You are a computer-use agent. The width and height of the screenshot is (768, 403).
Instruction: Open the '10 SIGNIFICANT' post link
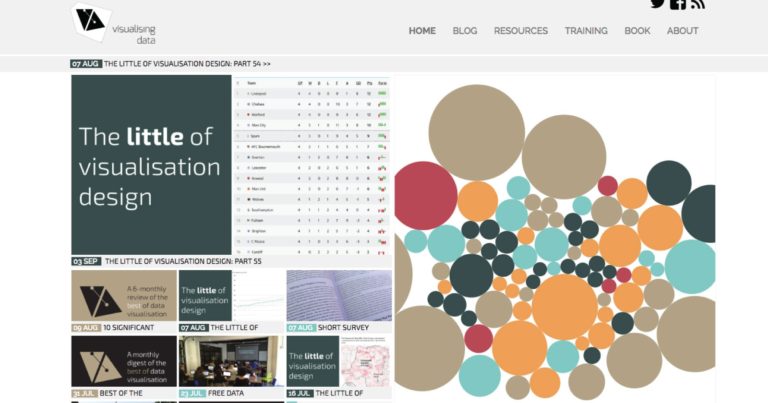click(128, 328)
